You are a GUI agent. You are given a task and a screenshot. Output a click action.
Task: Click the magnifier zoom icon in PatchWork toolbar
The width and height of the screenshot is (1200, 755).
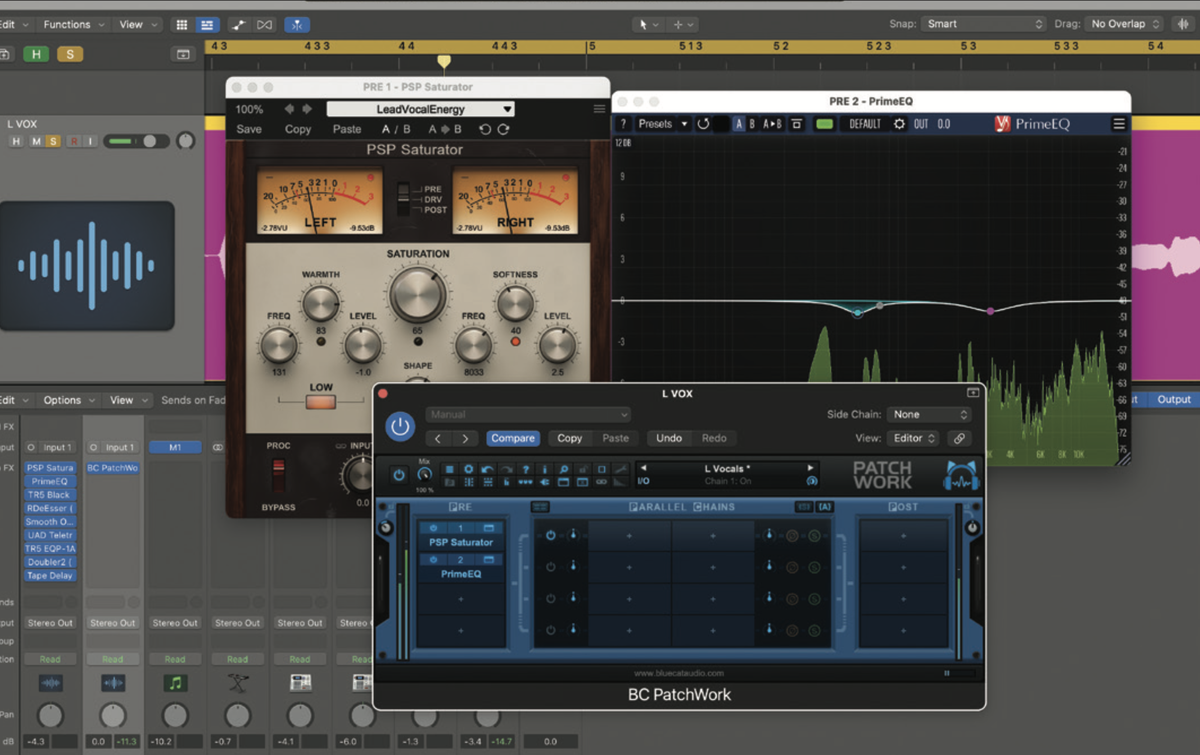click(x=563, y=469)
